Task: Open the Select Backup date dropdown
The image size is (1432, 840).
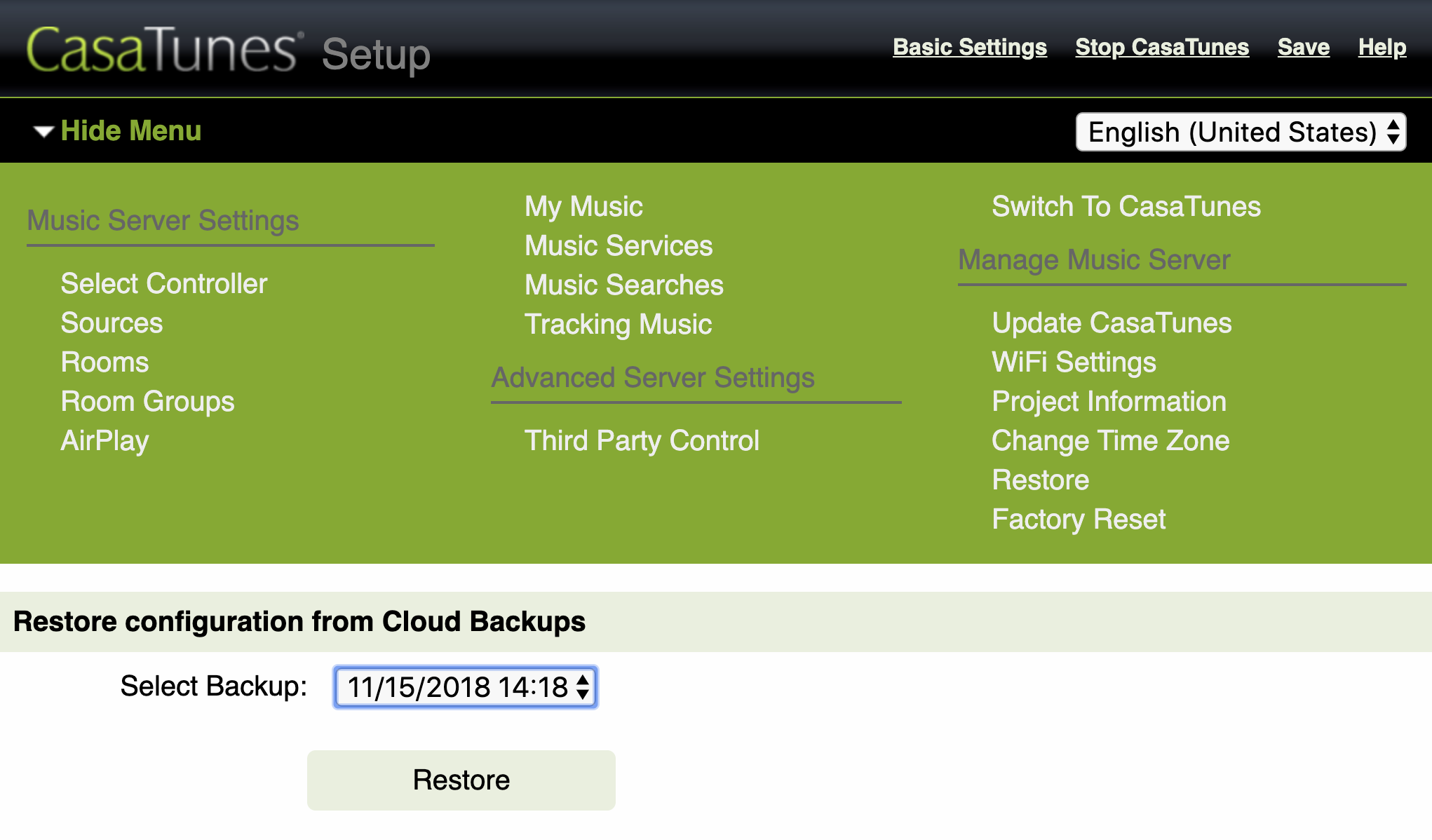Action: click(x=465, y=687)
